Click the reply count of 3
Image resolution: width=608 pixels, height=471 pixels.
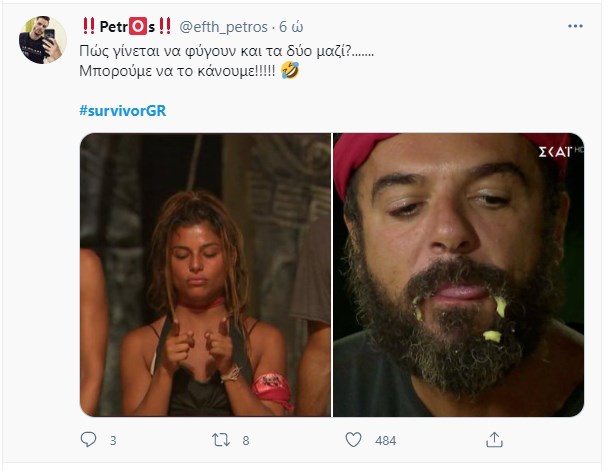click(x=113, y=440)
